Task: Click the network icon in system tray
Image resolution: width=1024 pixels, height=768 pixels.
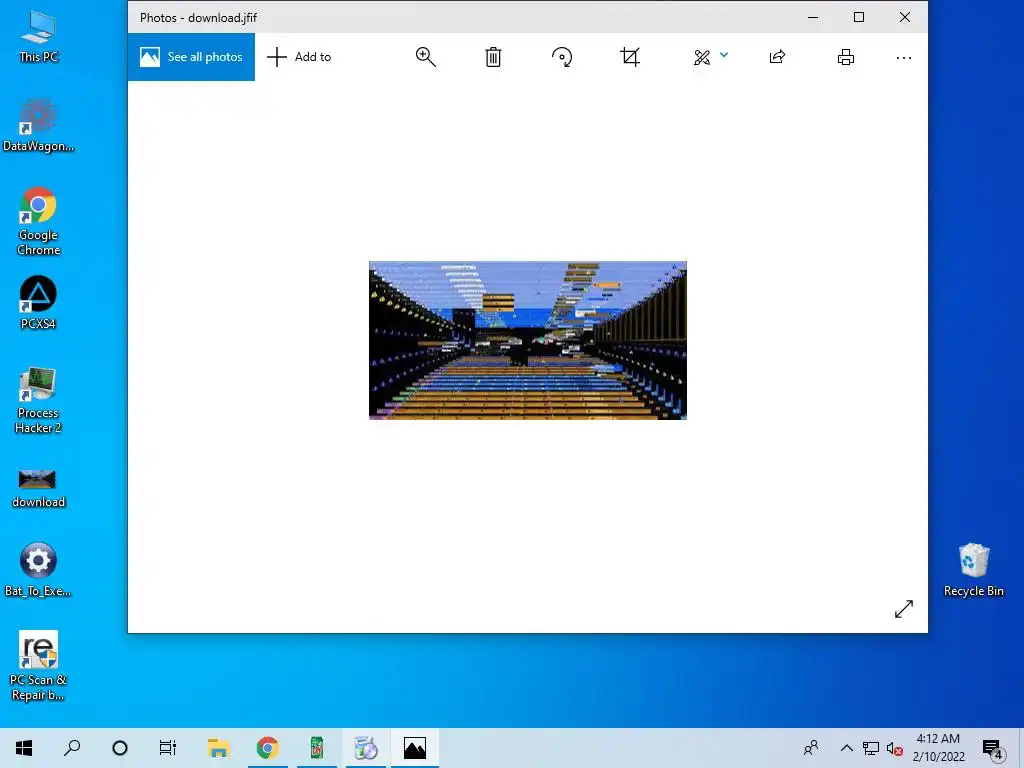Action: pos(871,748)
